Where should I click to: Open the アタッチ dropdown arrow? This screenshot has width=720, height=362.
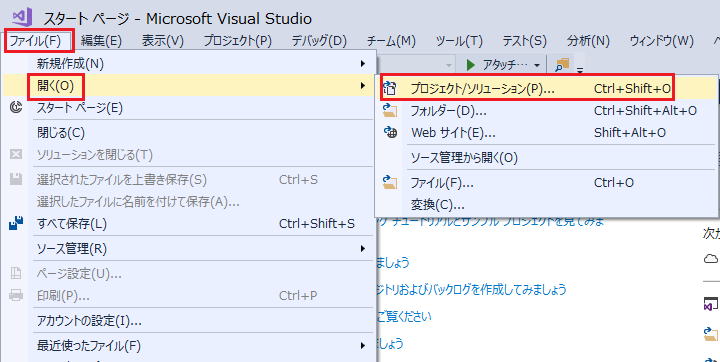click(537, 66)
